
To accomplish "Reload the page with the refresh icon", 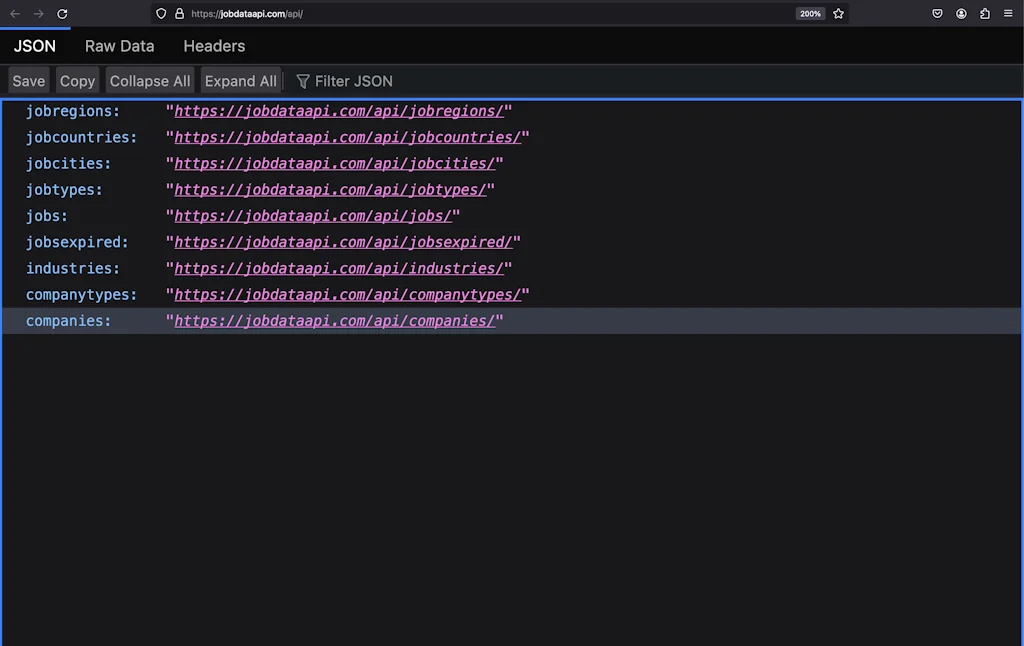I will [x=62, y=14].
